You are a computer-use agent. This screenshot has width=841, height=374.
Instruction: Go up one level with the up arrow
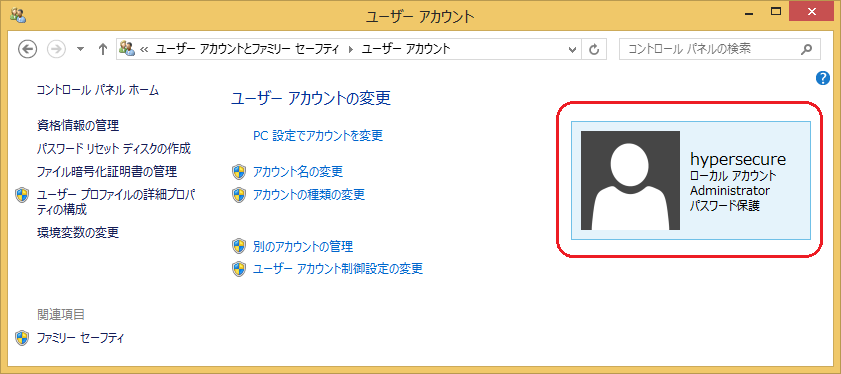(103, 49)
